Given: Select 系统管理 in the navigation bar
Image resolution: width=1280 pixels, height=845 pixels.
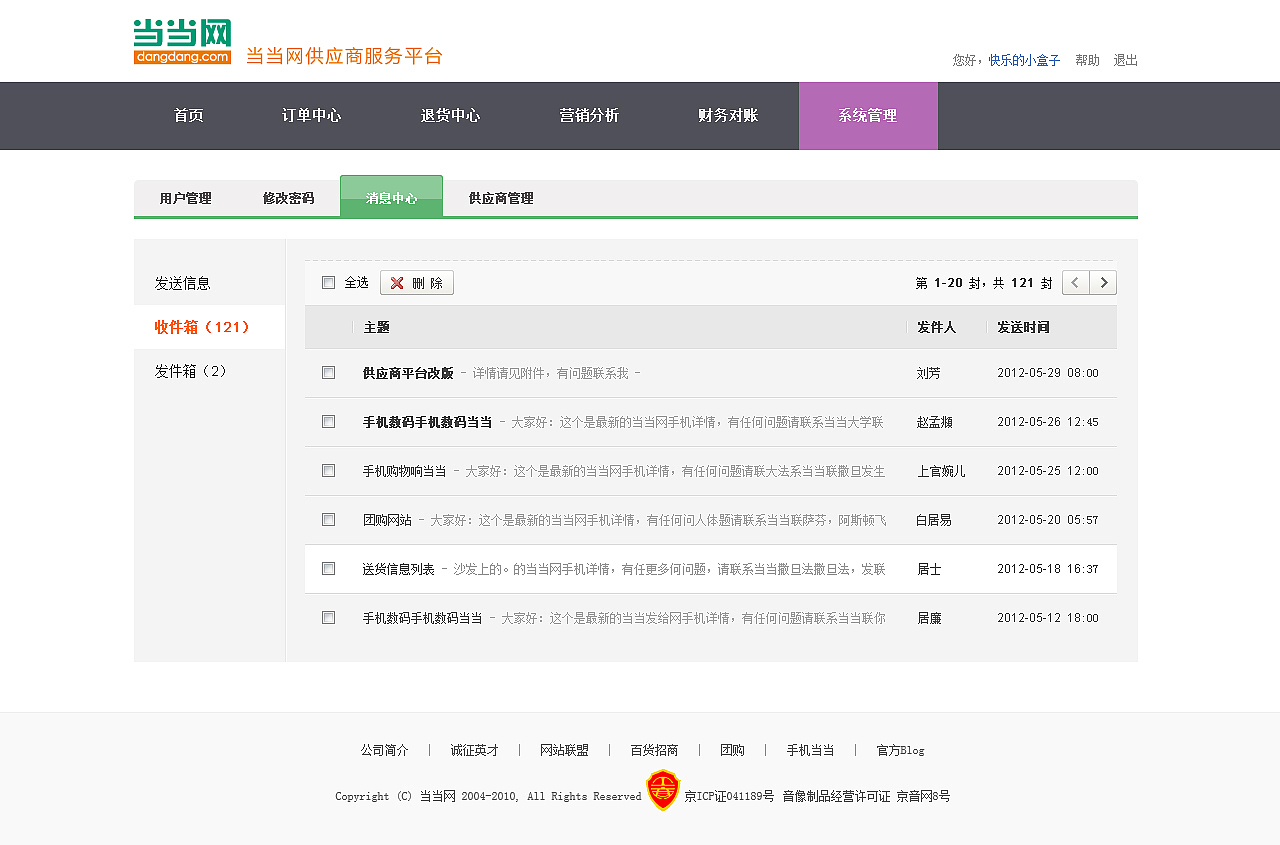Looking at the screenshot, I should (x=867, y=115).
